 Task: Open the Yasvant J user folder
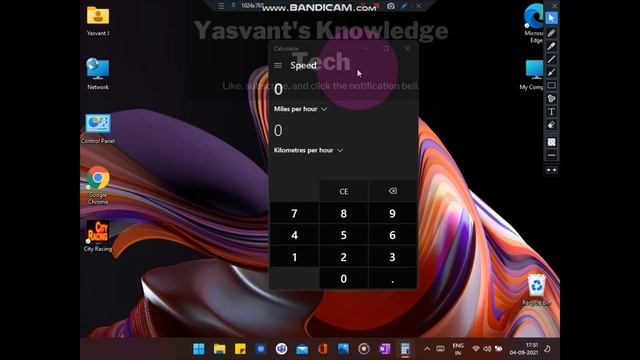(x=98, y=20)
